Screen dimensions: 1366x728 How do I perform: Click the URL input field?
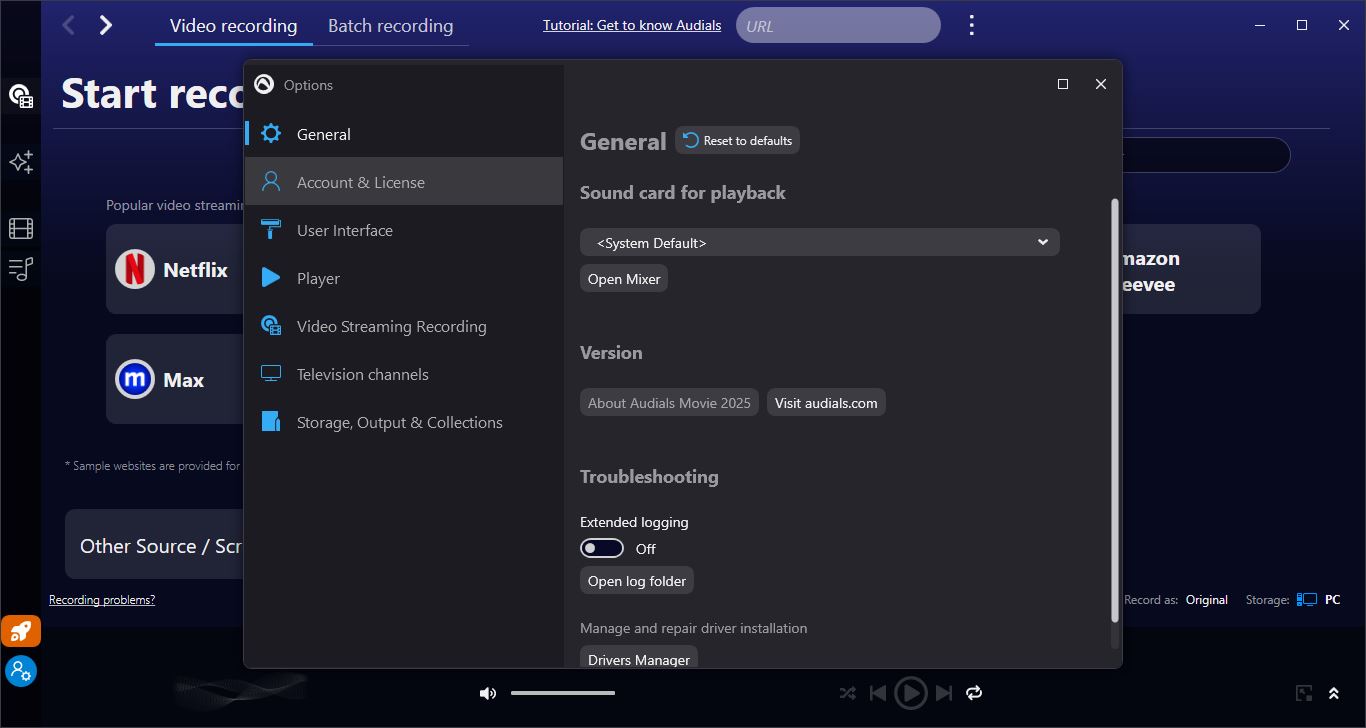pos(838,26)
